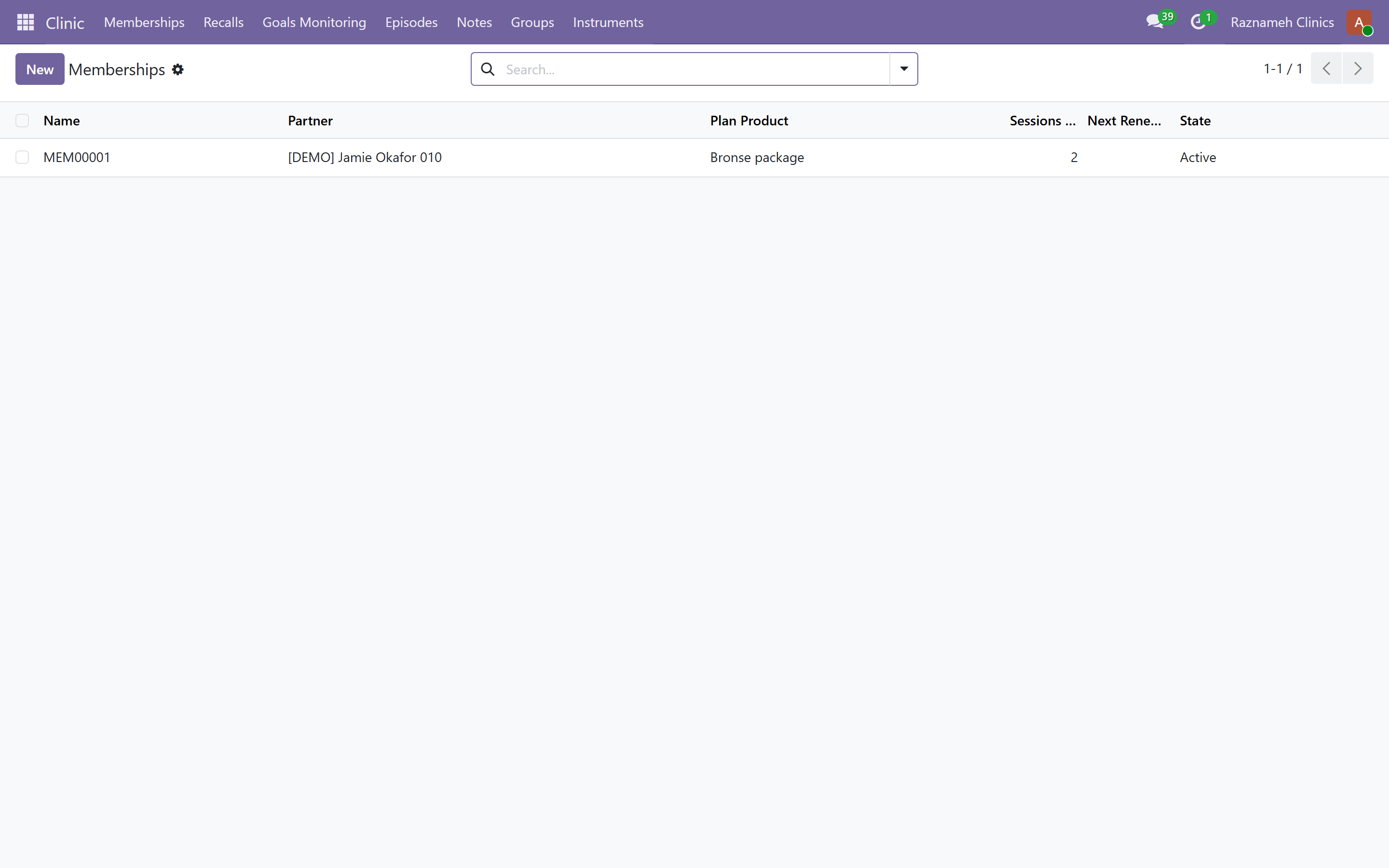Screen dimensions: 1389x868
Task: Sort by the Next Renewal column header
Action: [x=1124, y=121]
